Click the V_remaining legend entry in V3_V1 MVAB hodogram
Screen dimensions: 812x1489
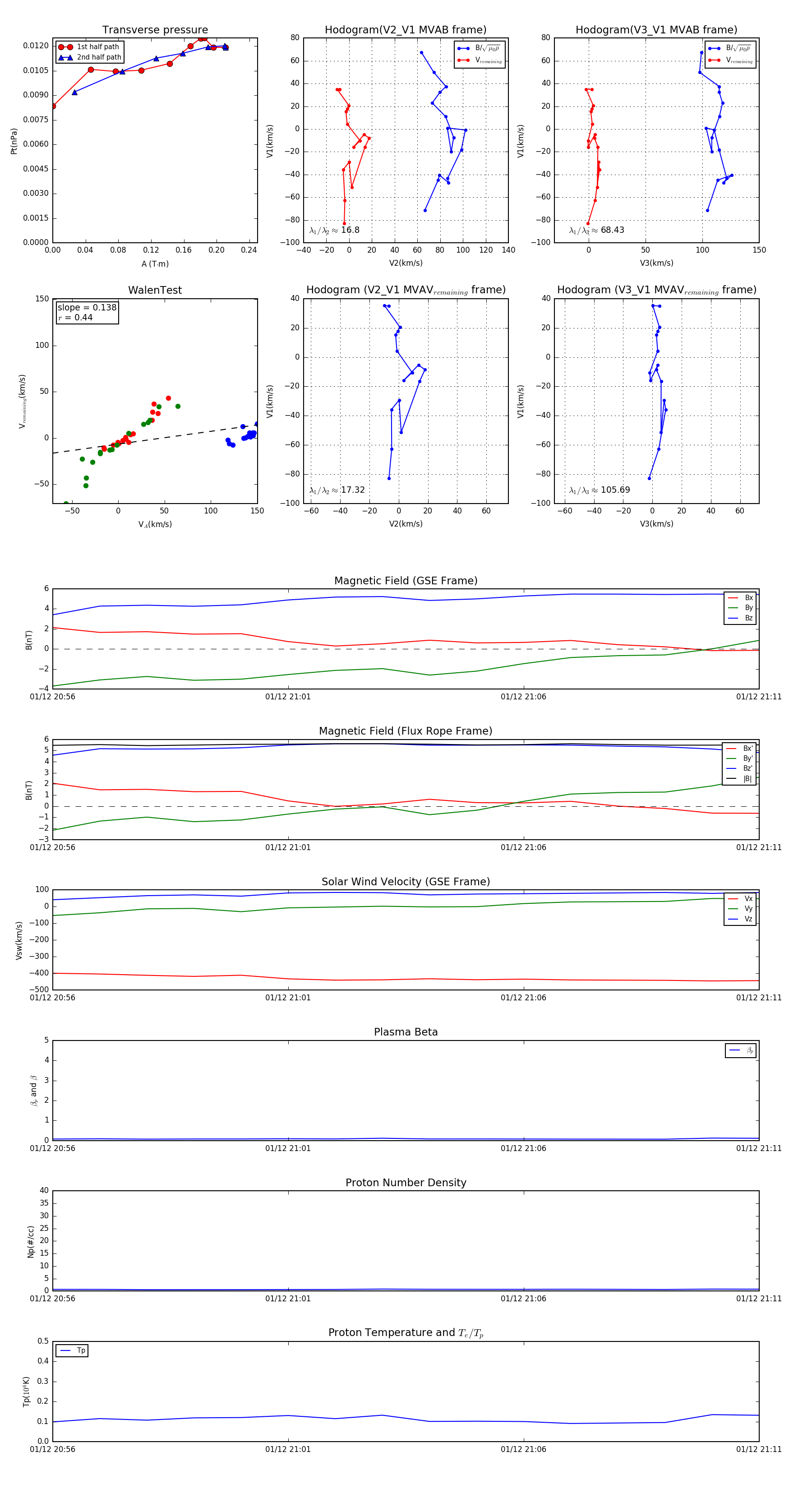[730, 60]
